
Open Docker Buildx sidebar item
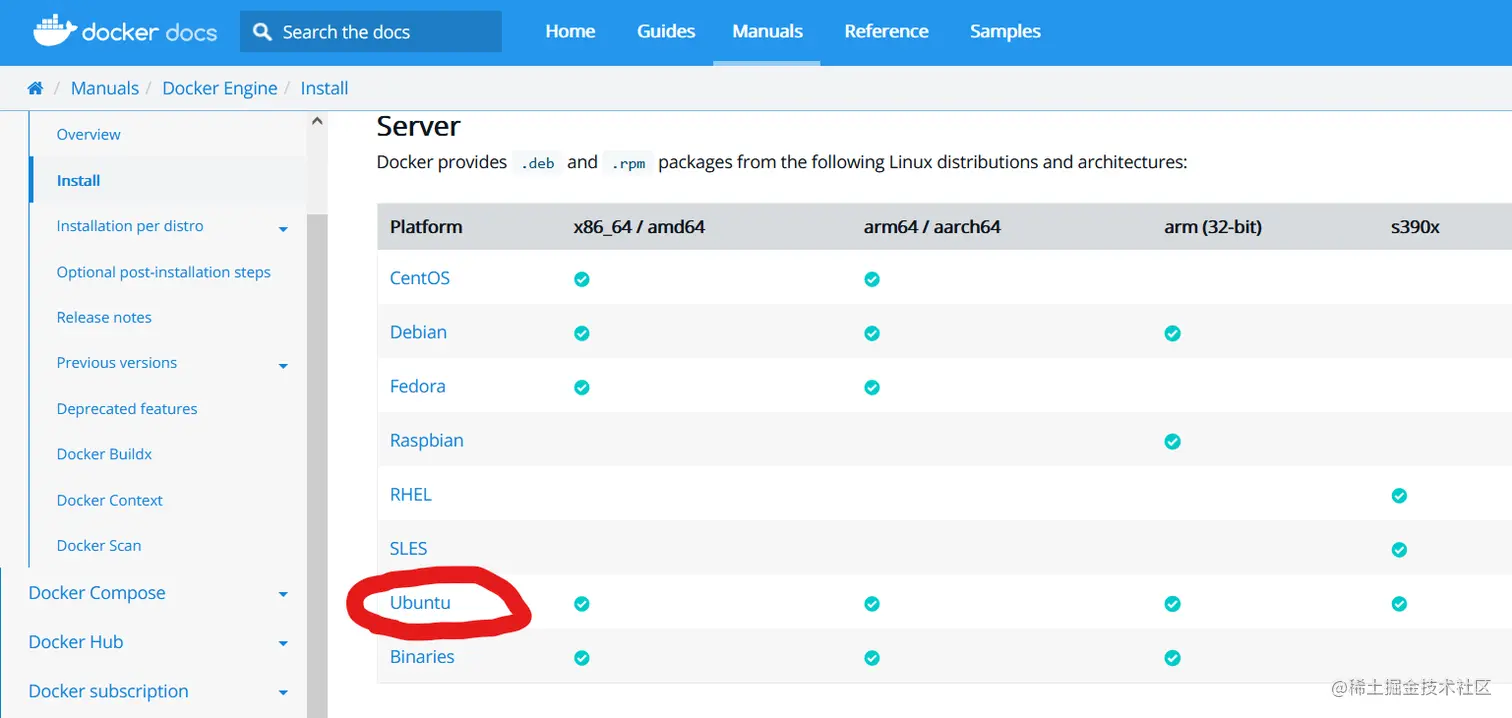click(x=104, y=454)
